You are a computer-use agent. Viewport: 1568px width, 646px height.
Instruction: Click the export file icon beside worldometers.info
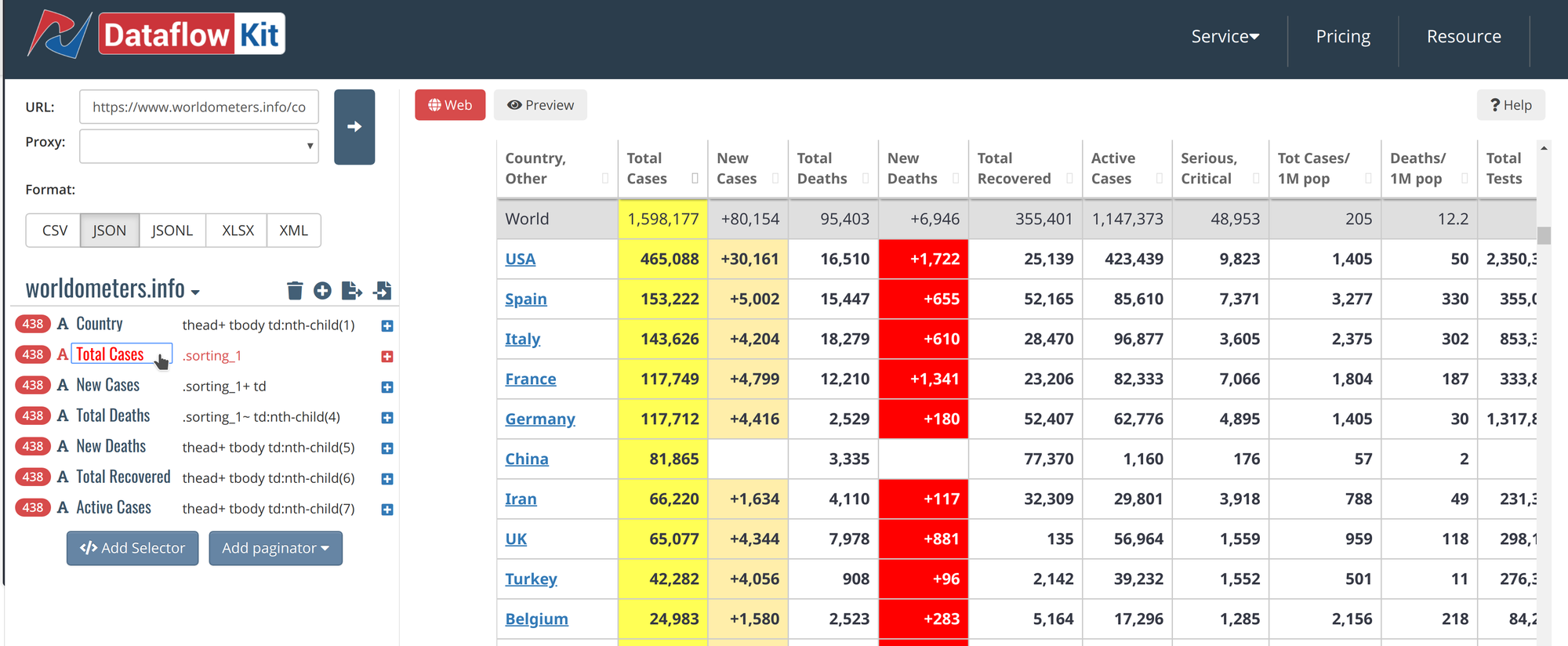pyautogui.click(x=352, y=291)
